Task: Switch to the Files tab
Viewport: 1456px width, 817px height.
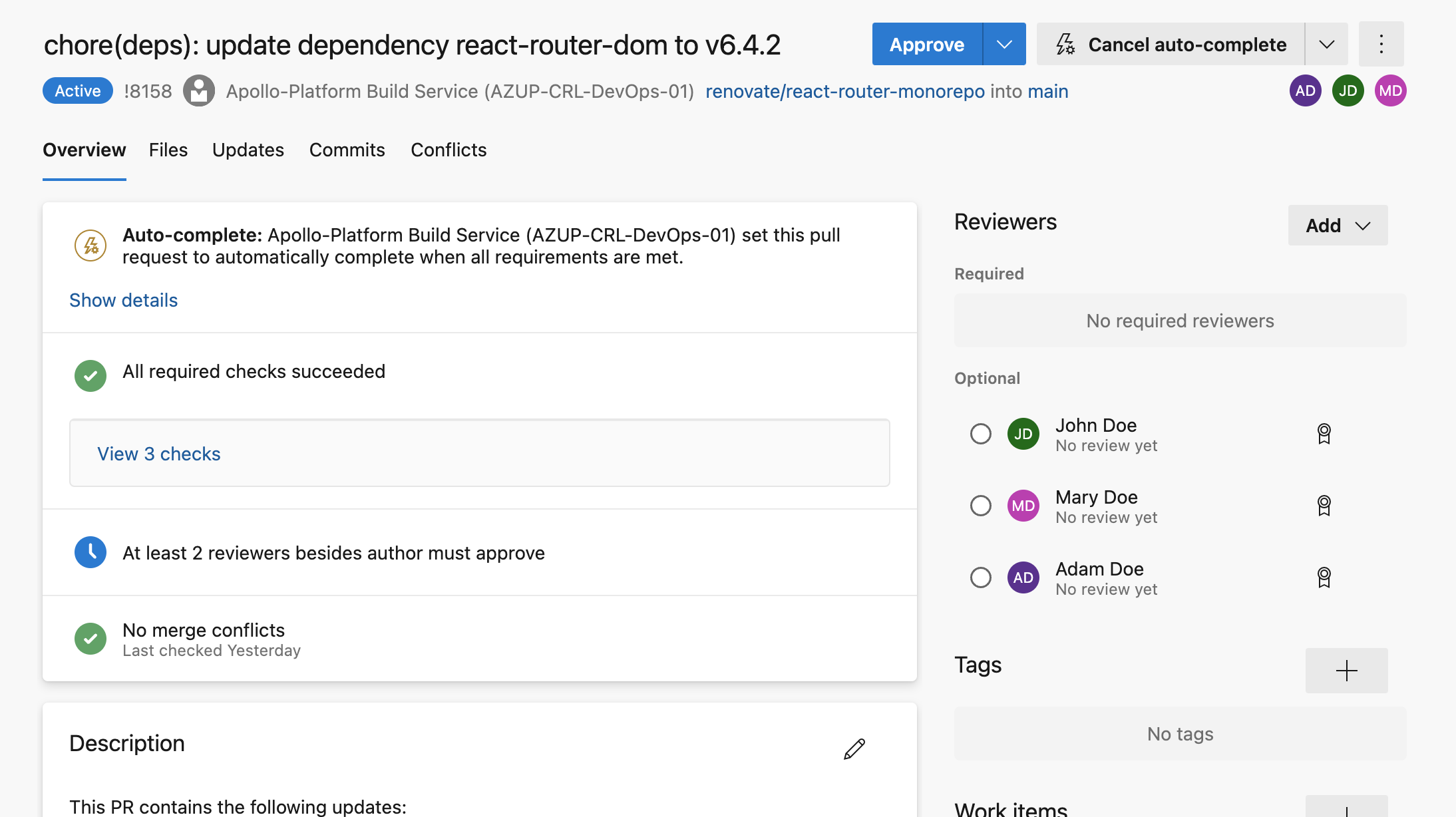Action: pos(168,150)
